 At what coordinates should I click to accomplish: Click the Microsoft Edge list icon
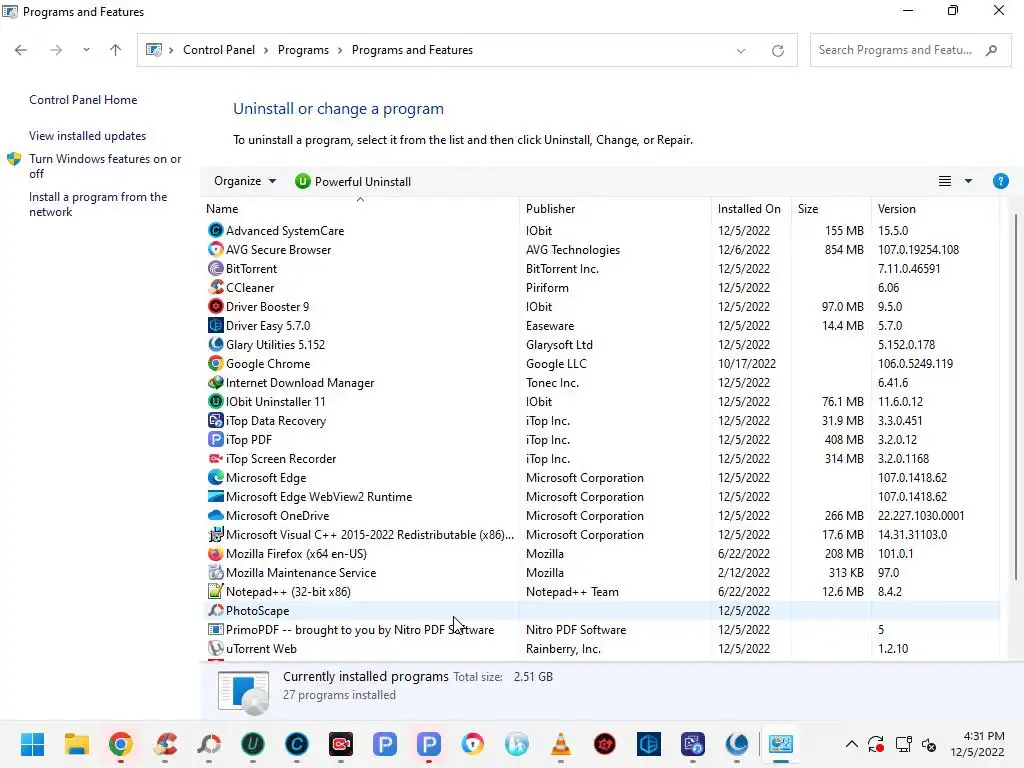[x=216, y=477]
